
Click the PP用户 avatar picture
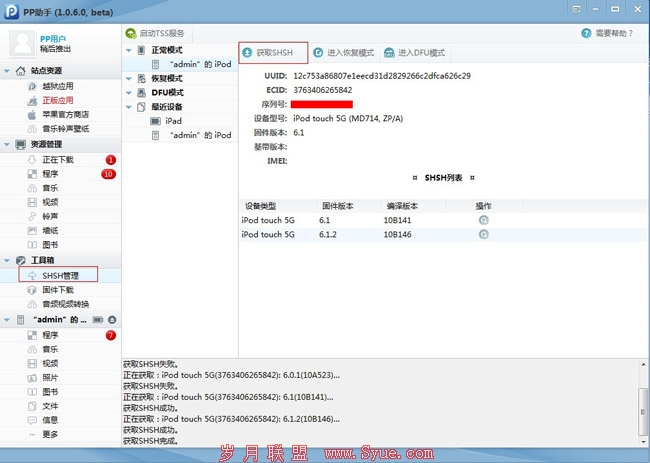22,43
